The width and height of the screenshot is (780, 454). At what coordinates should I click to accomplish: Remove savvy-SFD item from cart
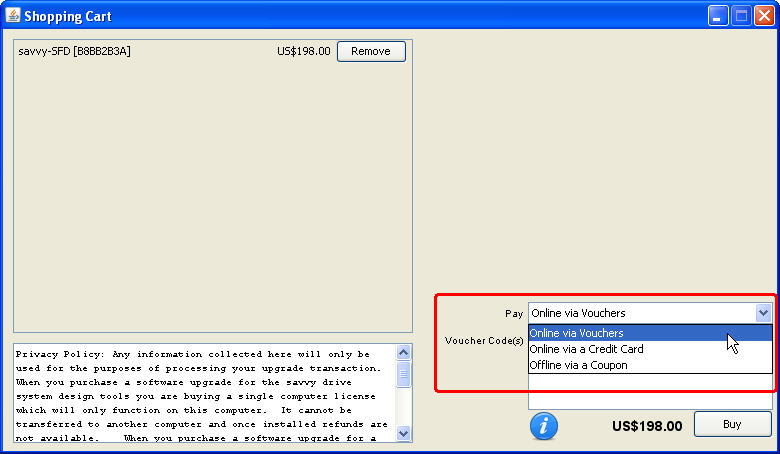point(371,51)
